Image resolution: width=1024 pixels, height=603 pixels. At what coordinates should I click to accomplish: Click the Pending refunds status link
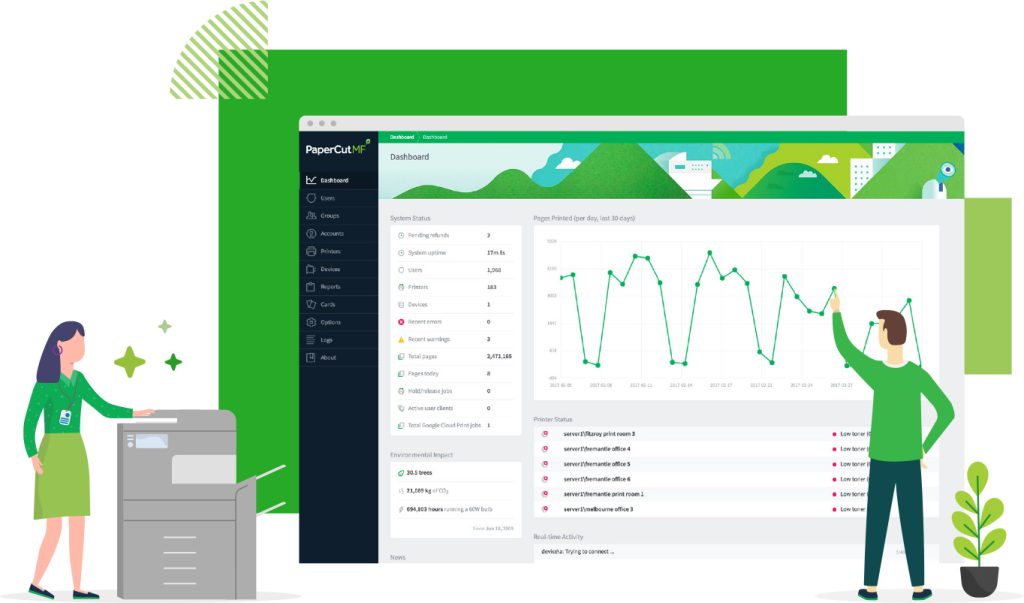pos(428,235)
